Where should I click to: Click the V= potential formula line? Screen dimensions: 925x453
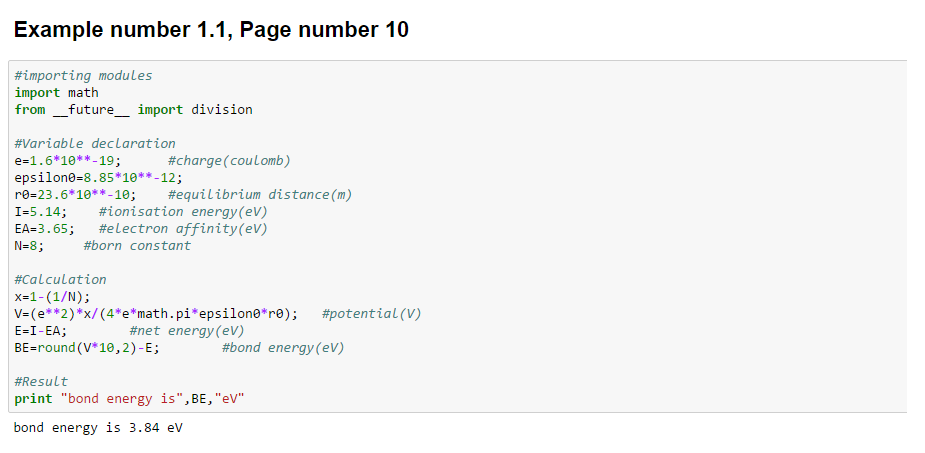coord(156,314)
